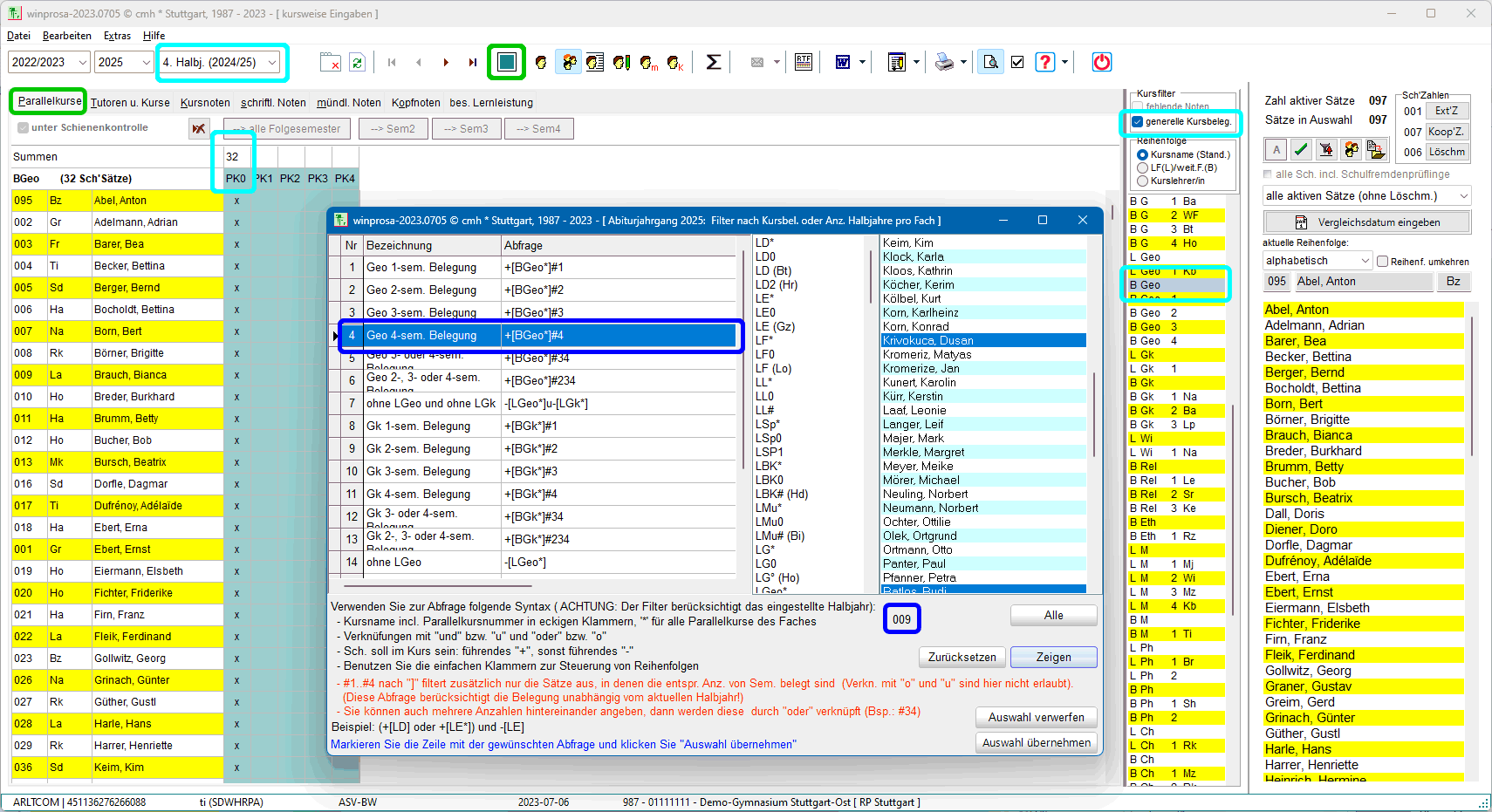
Task: Click the 'Auswahl übernehmen' button
Action: click(1036, 743)
